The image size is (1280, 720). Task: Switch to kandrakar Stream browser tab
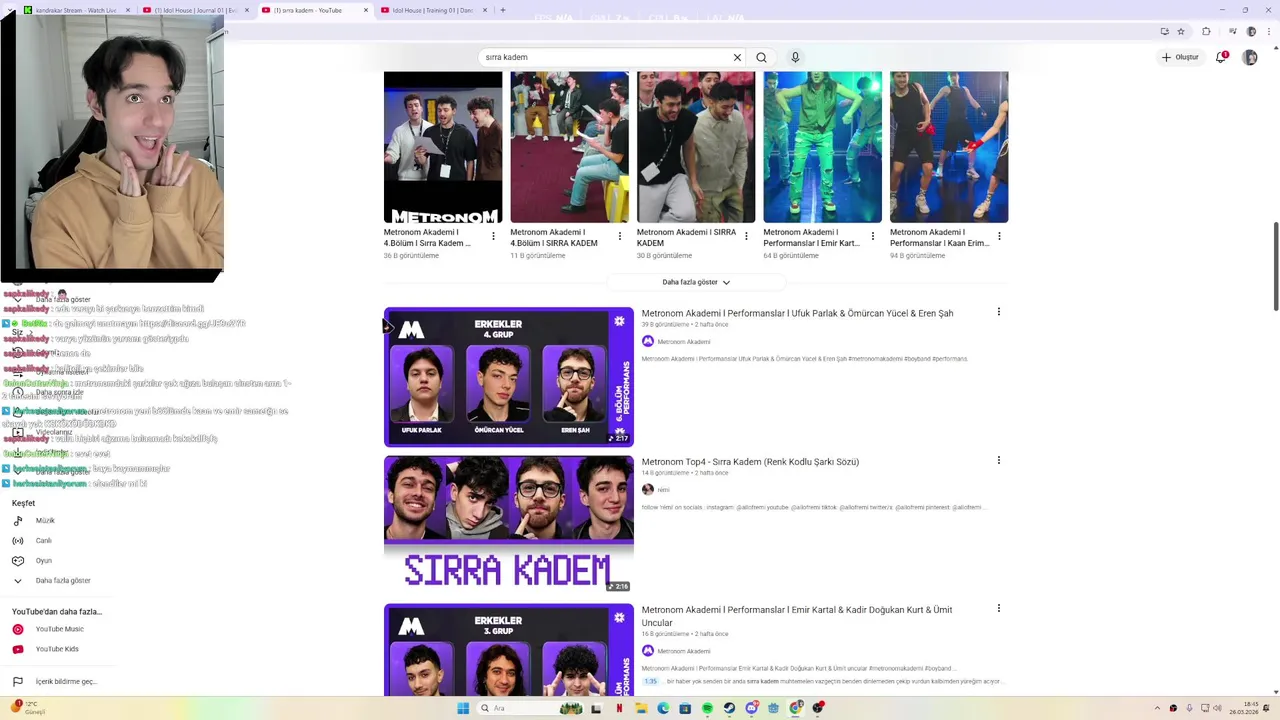tap(75, 10)
